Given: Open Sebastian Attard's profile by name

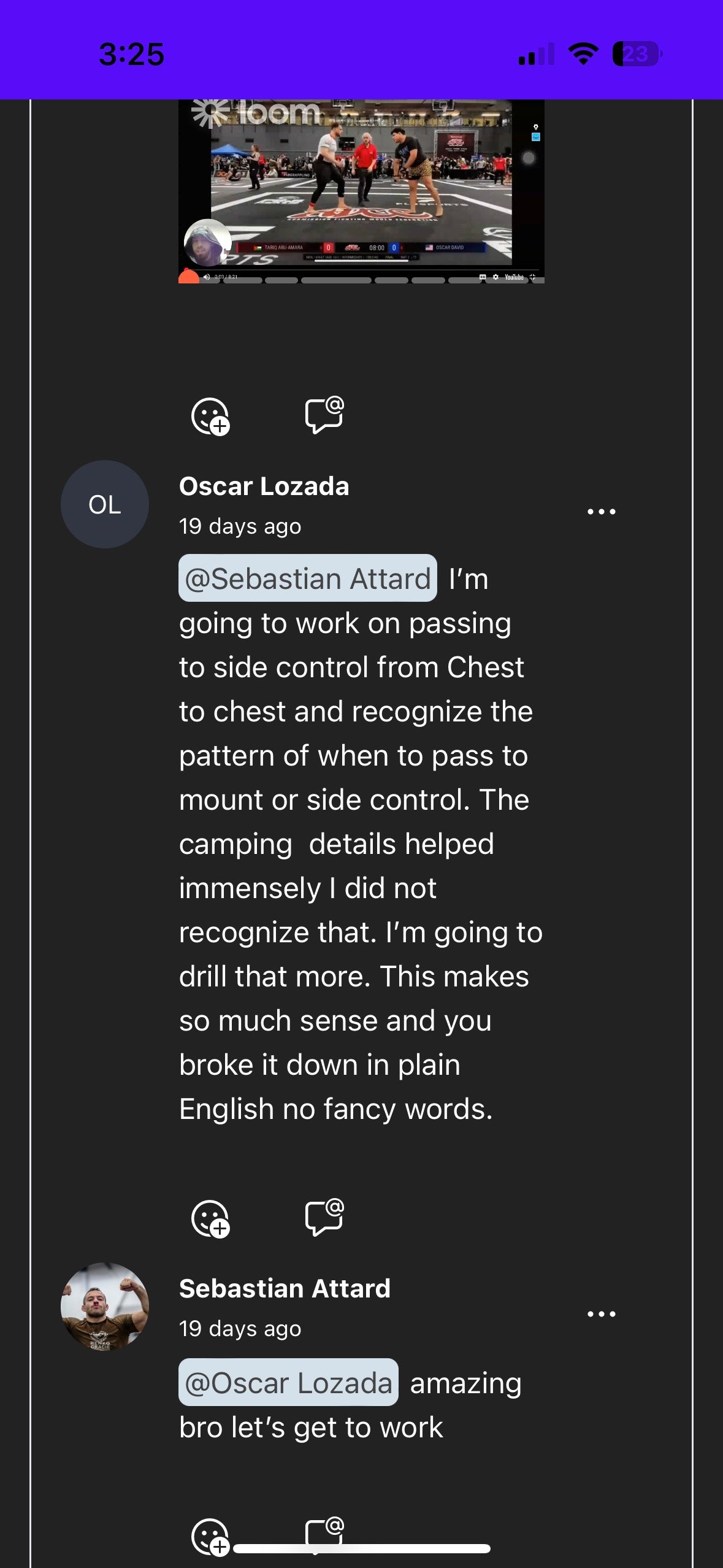Looking at the screenshot, I should [x=285, y=1288].
